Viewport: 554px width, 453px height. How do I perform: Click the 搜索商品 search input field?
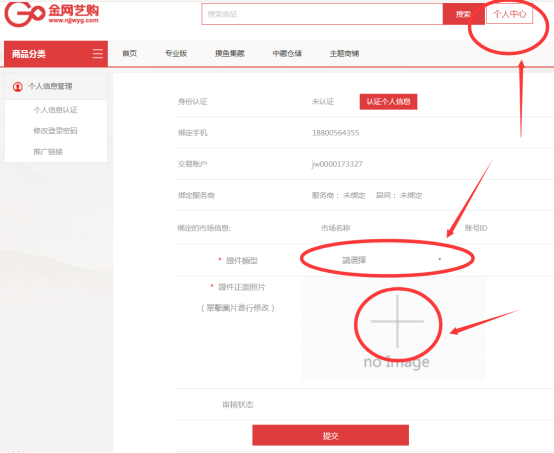(322, 14)
